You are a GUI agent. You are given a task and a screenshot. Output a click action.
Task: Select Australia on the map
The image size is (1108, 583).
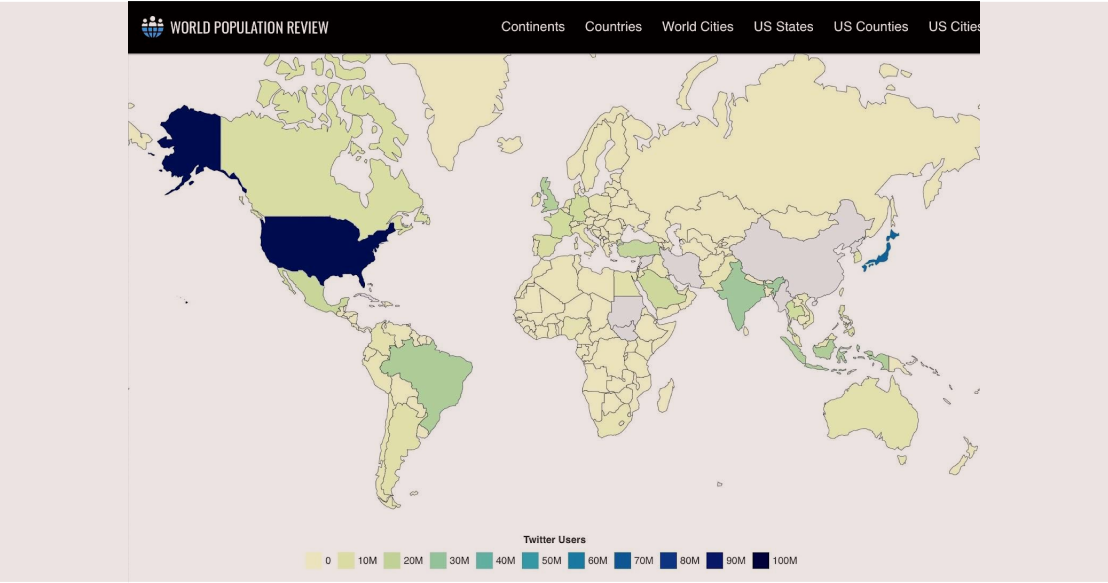pos(869,413)
